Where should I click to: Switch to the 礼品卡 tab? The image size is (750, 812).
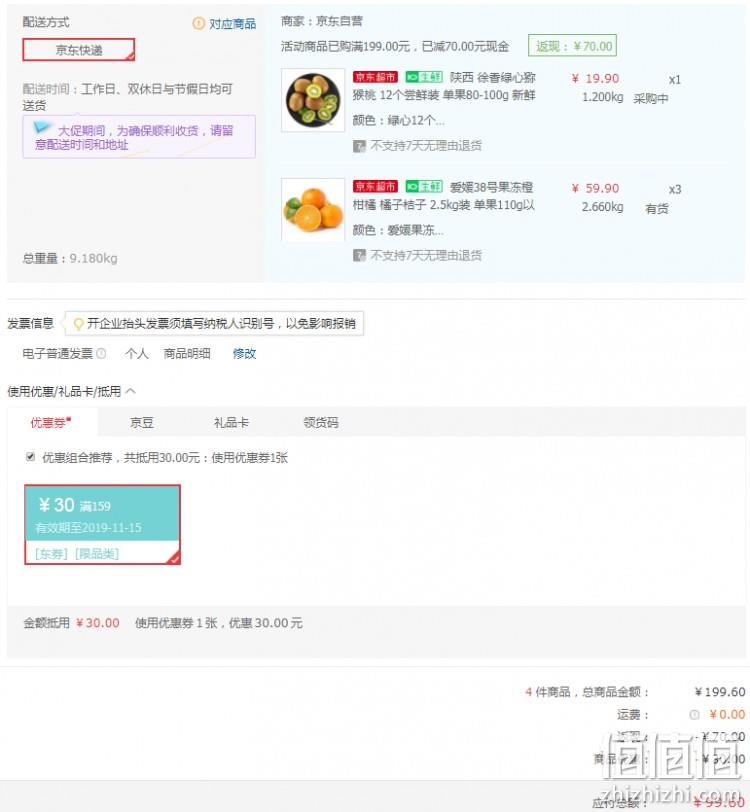coord(231,423)
